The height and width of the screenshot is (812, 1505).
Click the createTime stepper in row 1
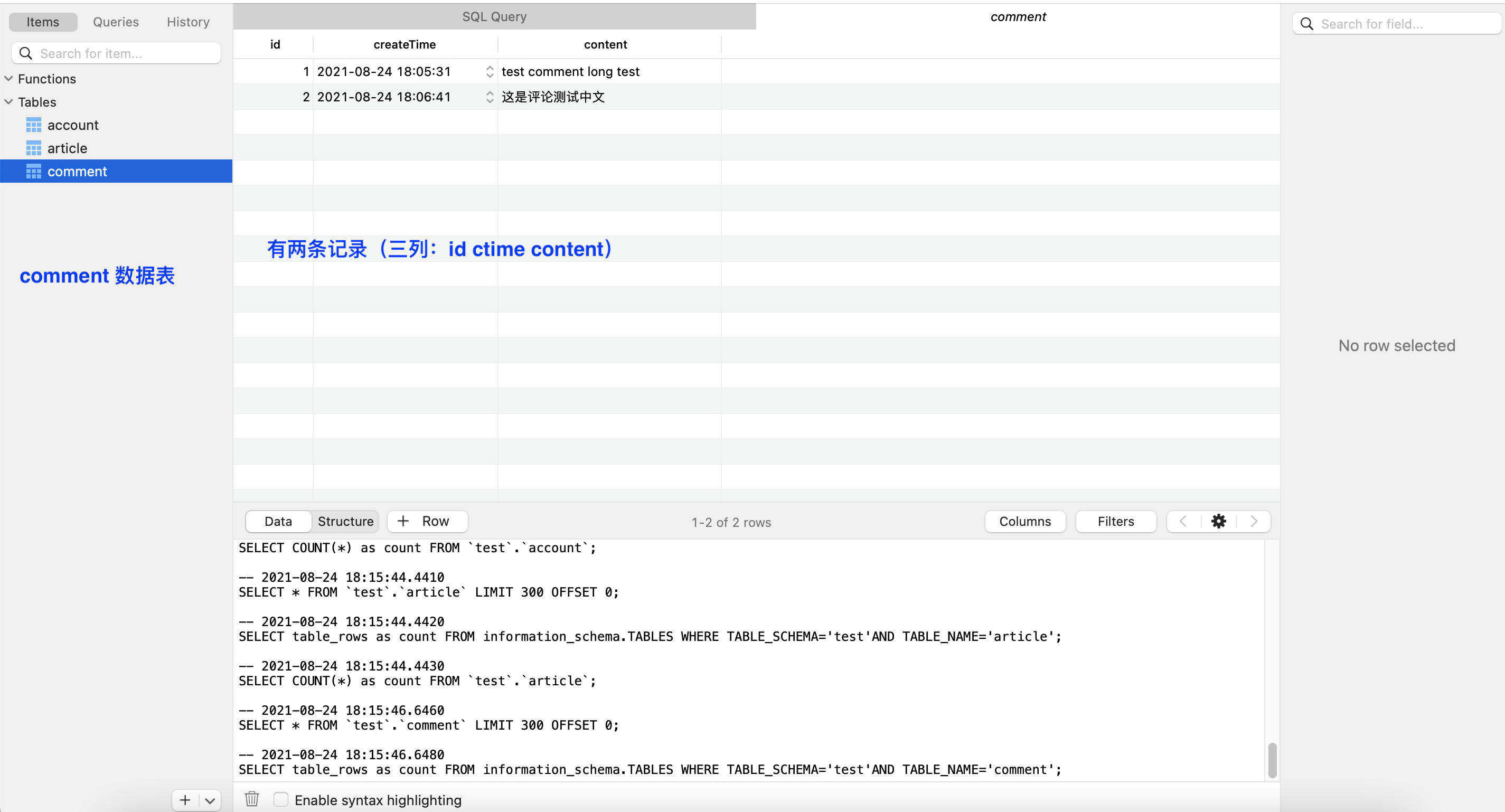tap(490, 71)
